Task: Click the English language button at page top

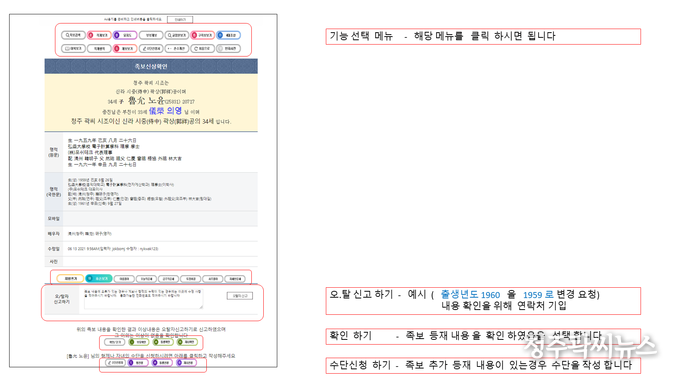Action: (x=180, y=20)
